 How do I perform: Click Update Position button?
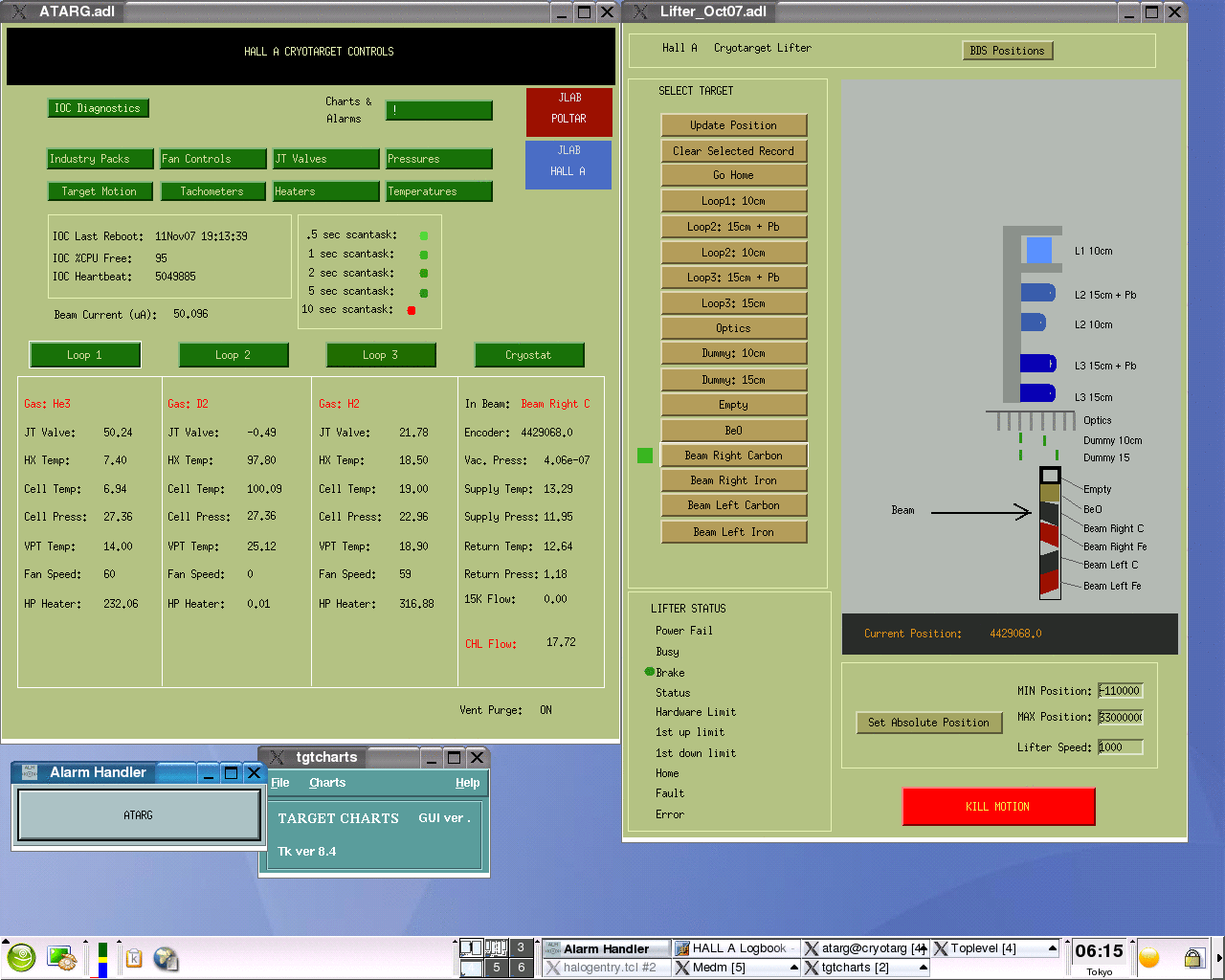(x=734, y=125)
